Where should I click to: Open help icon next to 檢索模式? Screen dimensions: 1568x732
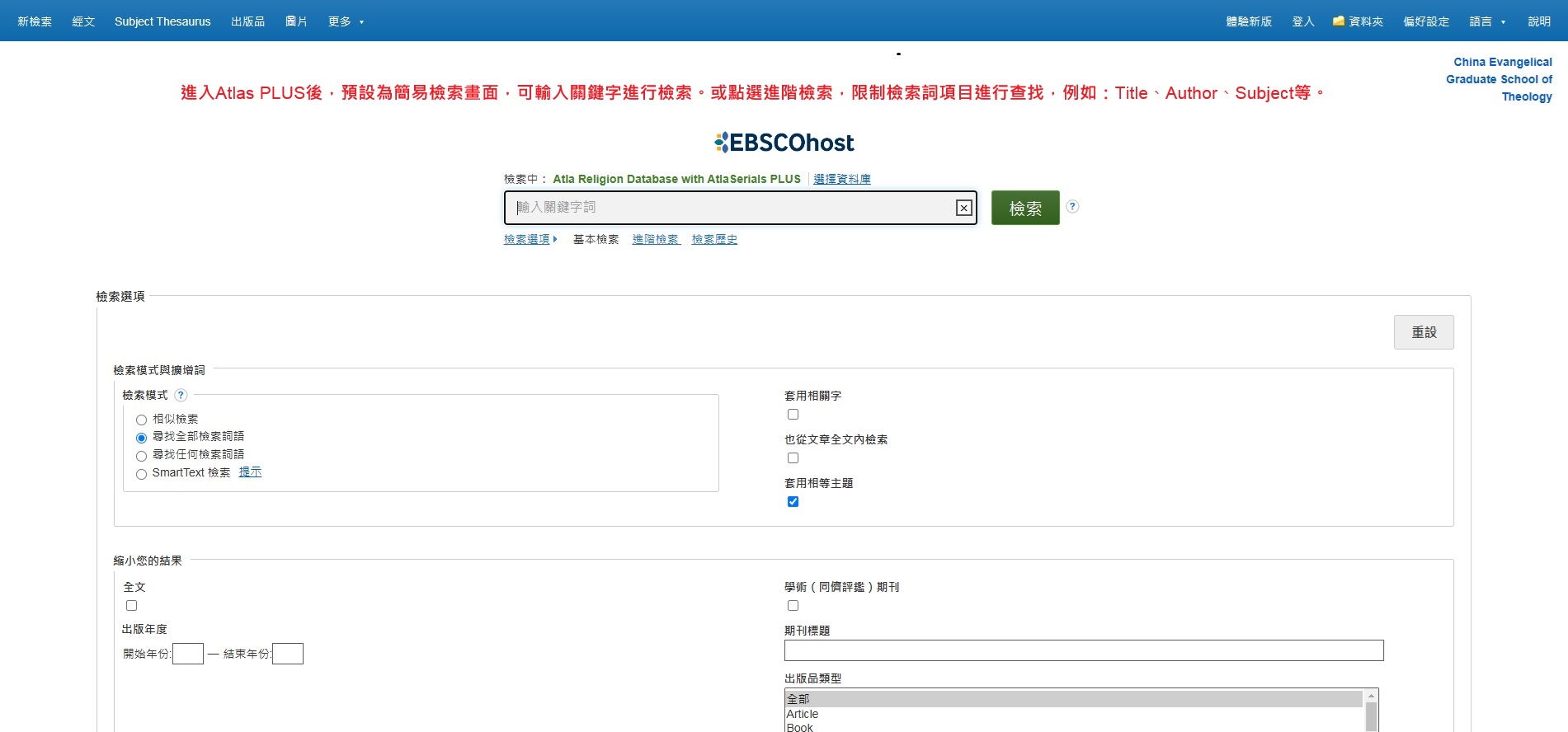(x=181, y=395)
